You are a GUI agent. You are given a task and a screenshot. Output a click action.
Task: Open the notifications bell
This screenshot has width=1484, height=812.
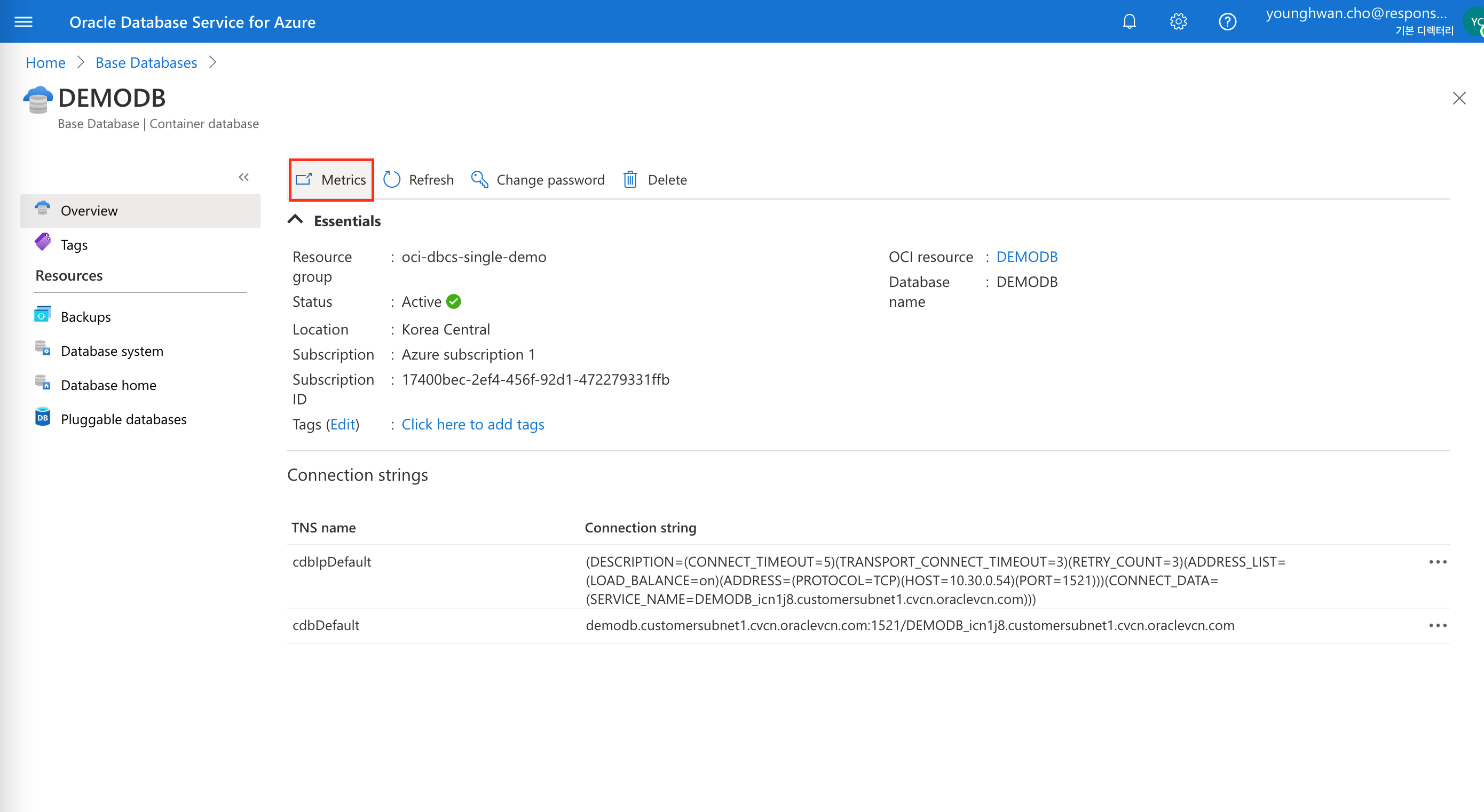click(x=1129, y=22)
